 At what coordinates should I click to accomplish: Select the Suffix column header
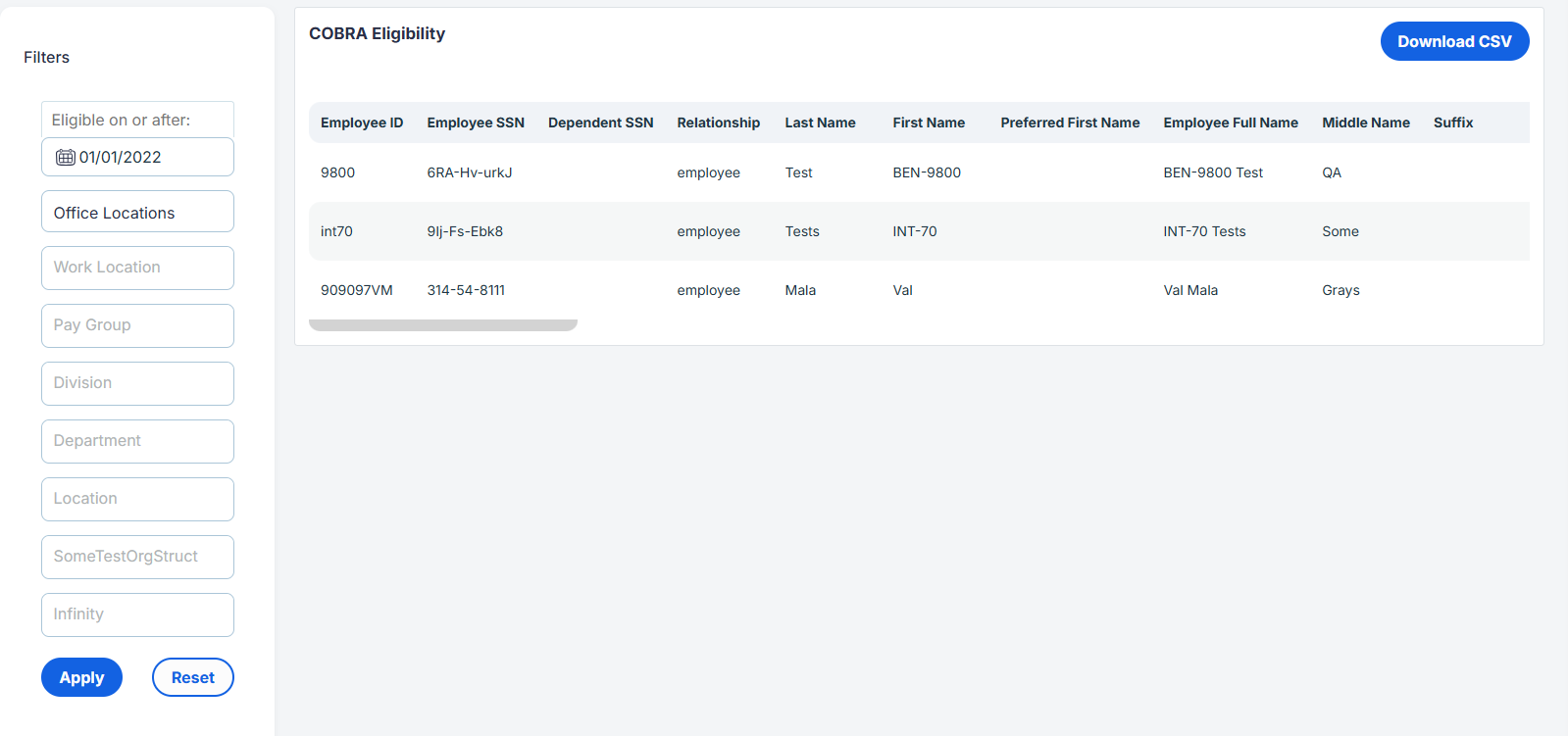1453,123
